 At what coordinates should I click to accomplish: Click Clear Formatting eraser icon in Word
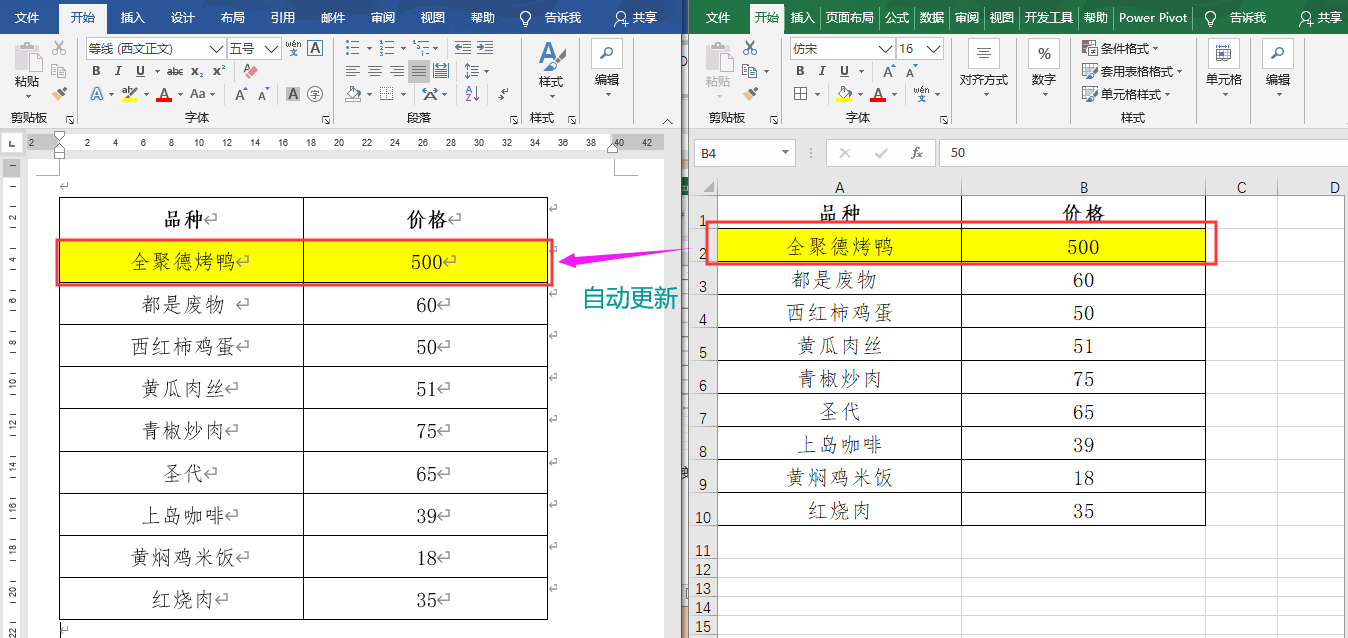pyautogui.click(x=250, y=71)
